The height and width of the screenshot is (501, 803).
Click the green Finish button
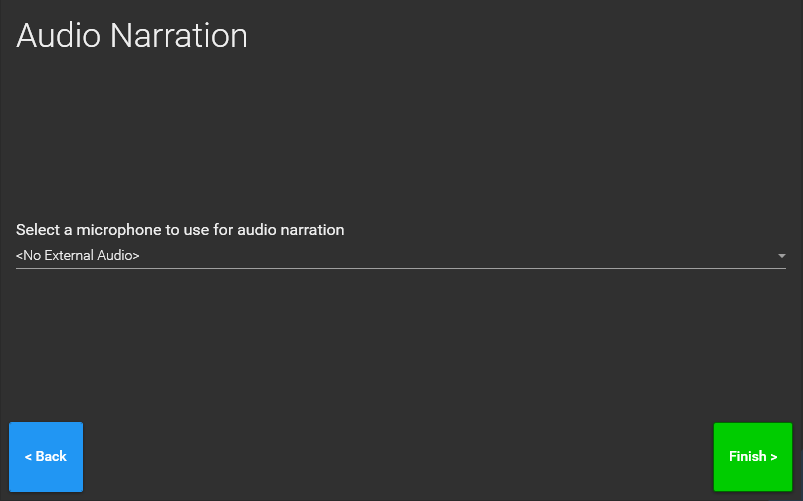[x=752, y=457]
